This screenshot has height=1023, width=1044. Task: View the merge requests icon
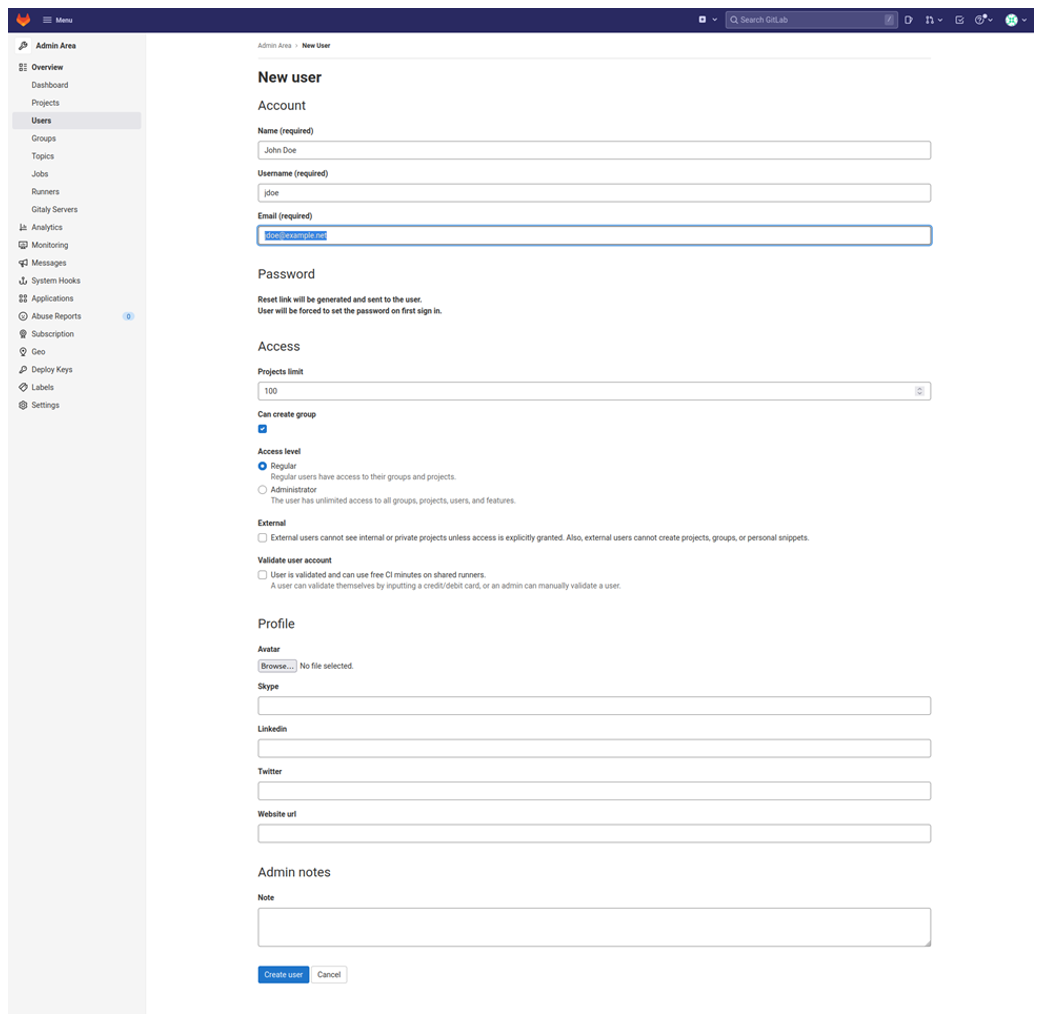coord(929,19)
